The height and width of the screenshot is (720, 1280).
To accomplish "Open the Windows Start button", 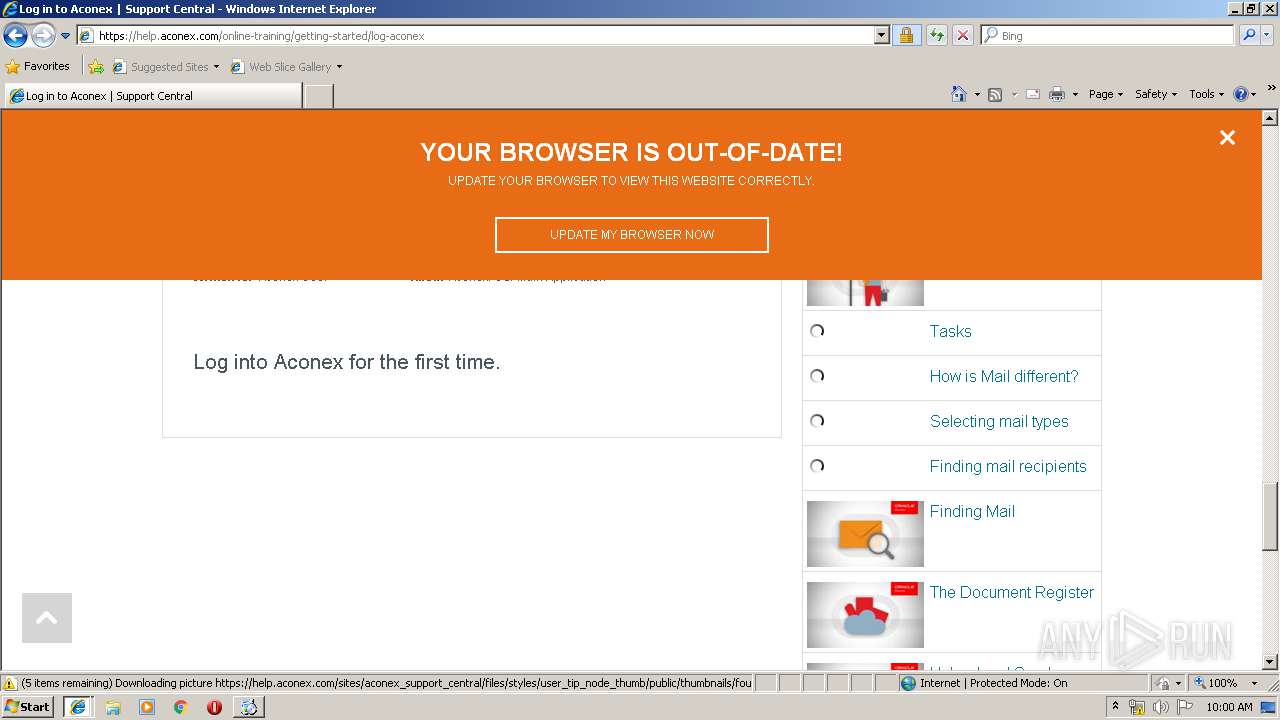I will pyautogui.click(x=28, y=706).
